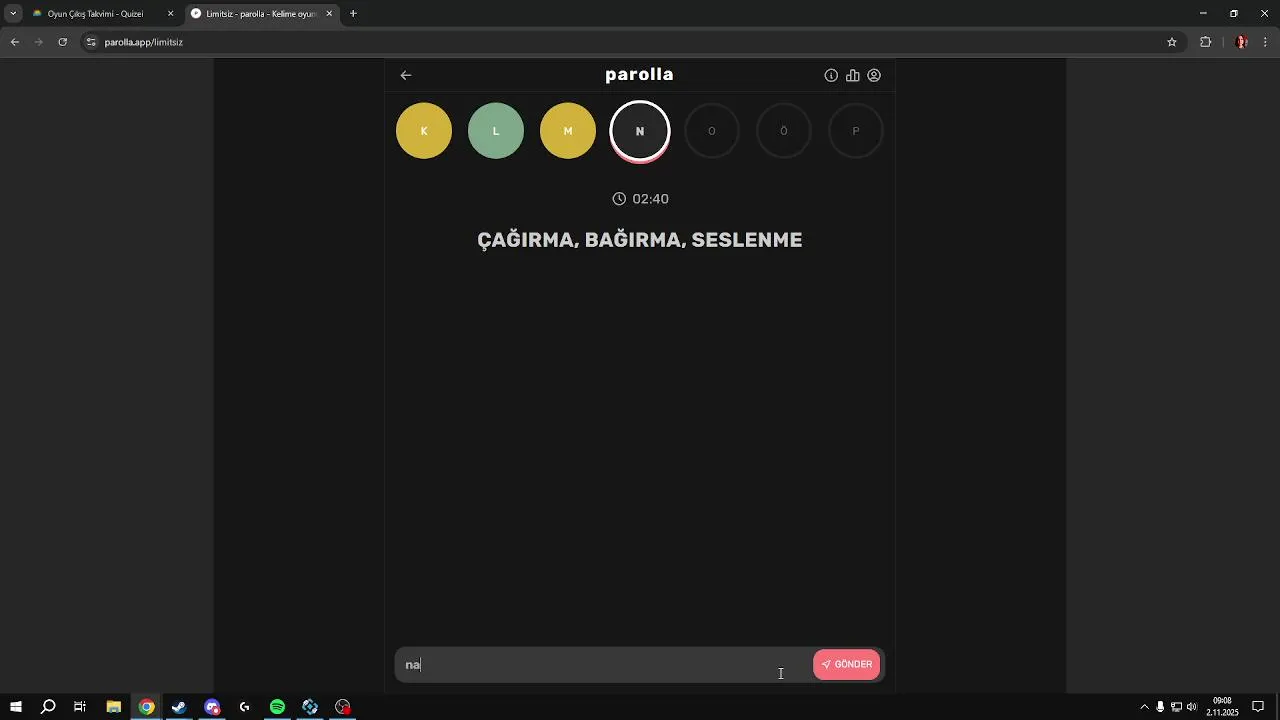
Task: Close the Oyun Çıkış Takvimi tab
Action: coord(170,14)
